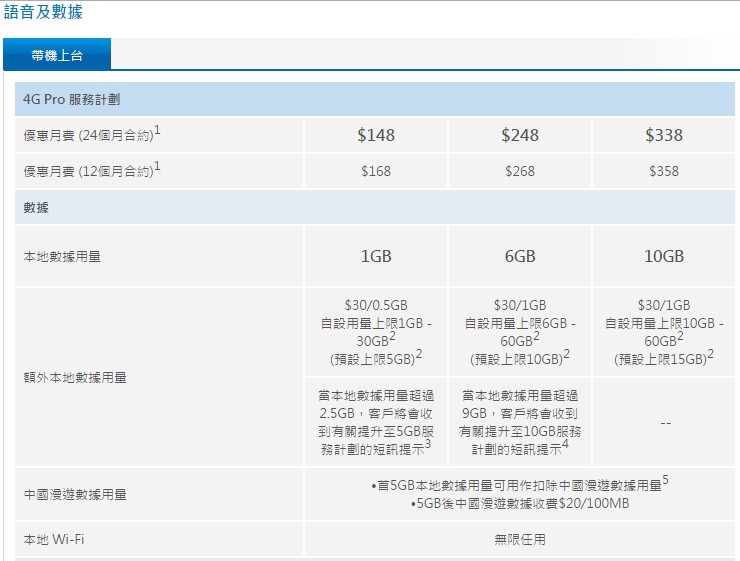Click the 無限任用 Wi-Fi cell

pyautogui.click(x=520, y=540)
